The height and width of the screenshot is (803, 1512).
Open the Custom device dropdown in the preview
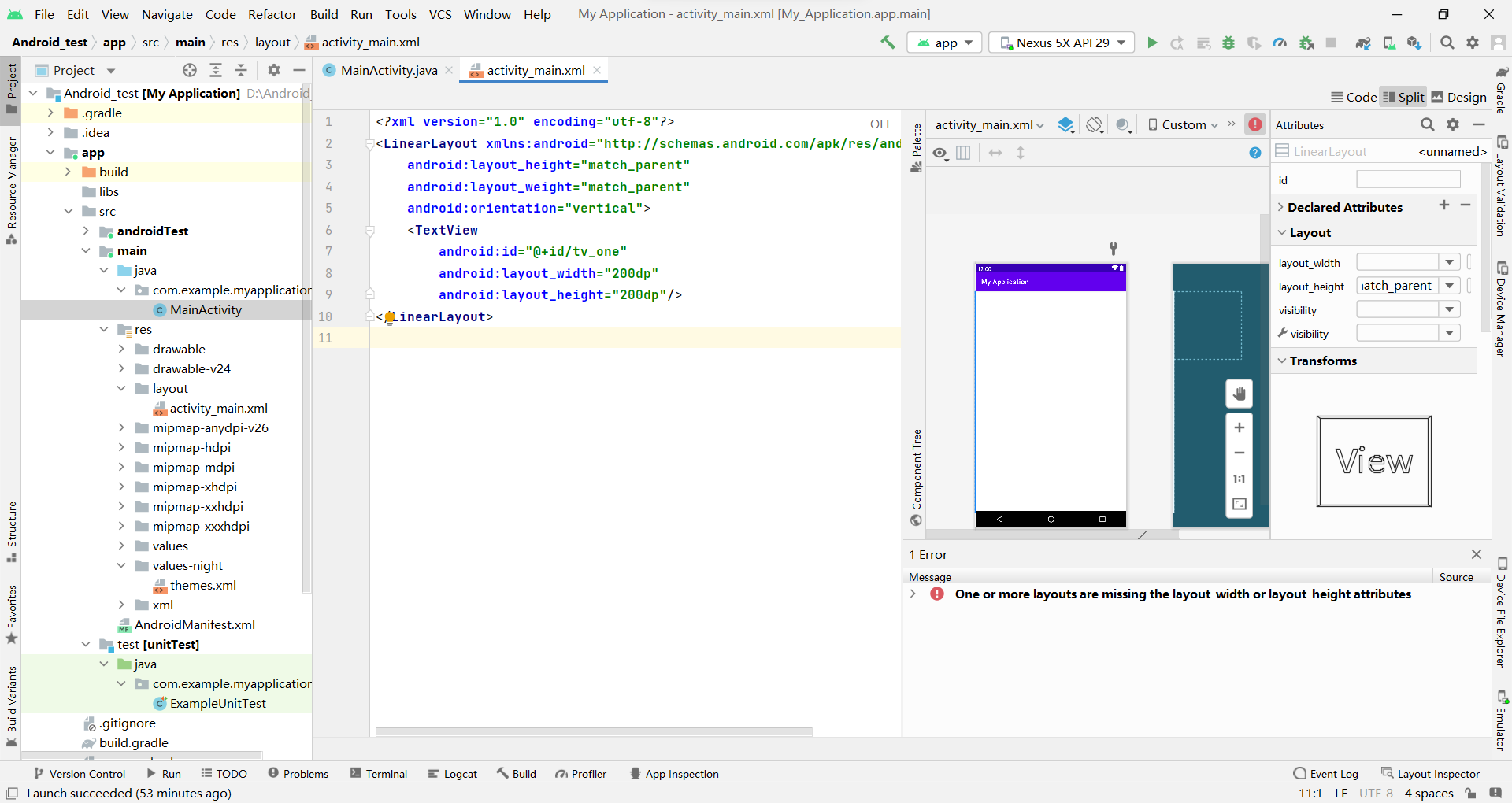point(1184,124)
